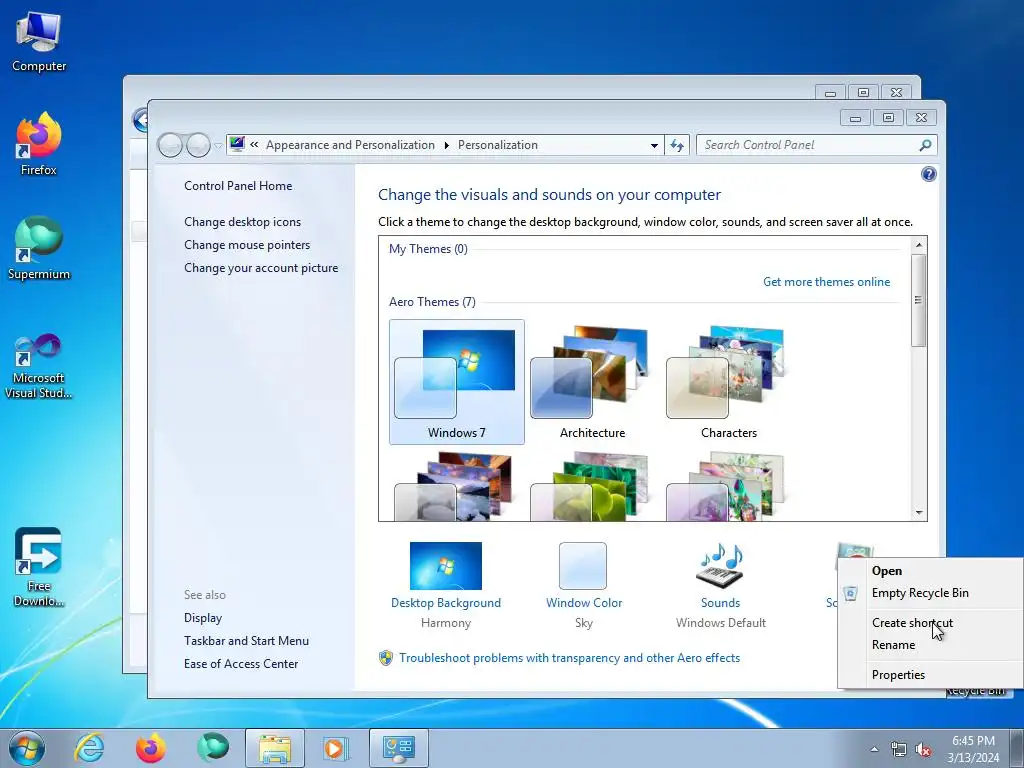Open the Free Download Manager desktop shortcut
1024x768 pixels.
click(x=39, y=568)
